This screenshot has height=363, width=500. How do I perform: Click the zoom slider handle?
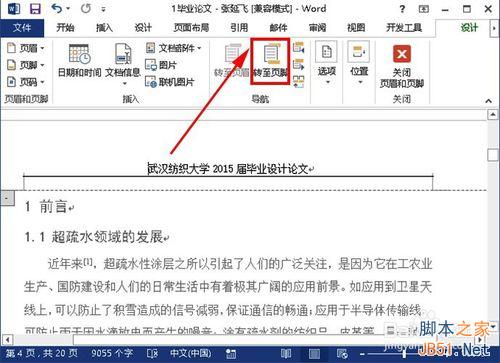[x=405, y=354]
